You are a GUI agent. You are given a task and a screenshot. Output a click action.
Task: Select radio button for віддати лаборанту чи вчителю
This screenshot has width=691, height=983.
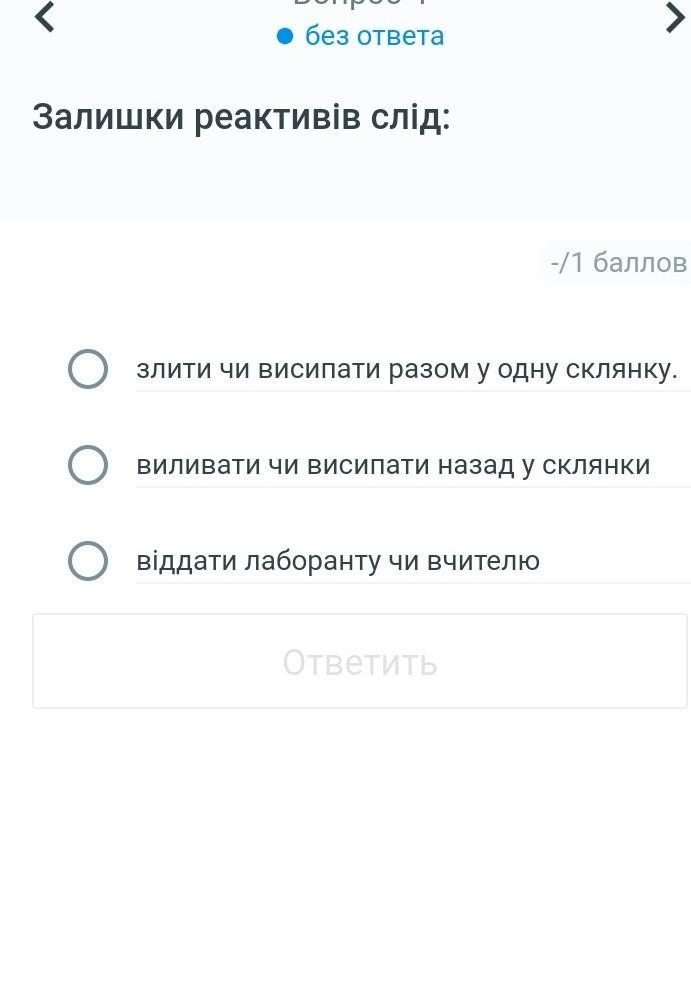pyautogui.click(x=88, y=561)
